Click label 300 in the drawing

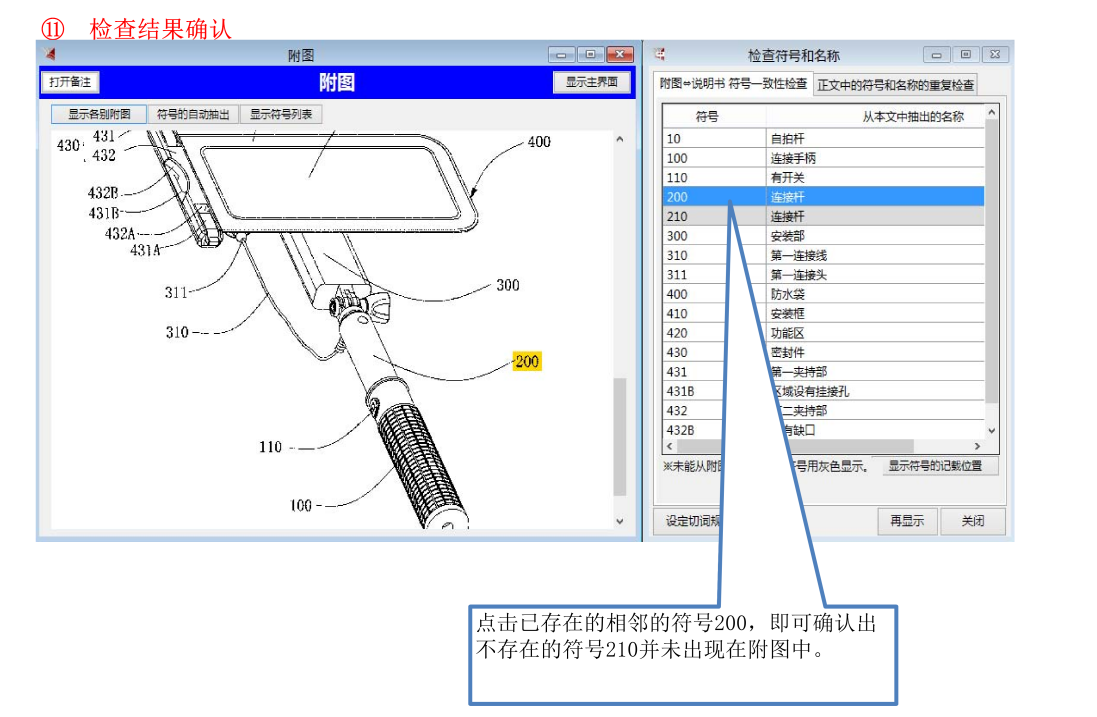[x=508, y=285]
